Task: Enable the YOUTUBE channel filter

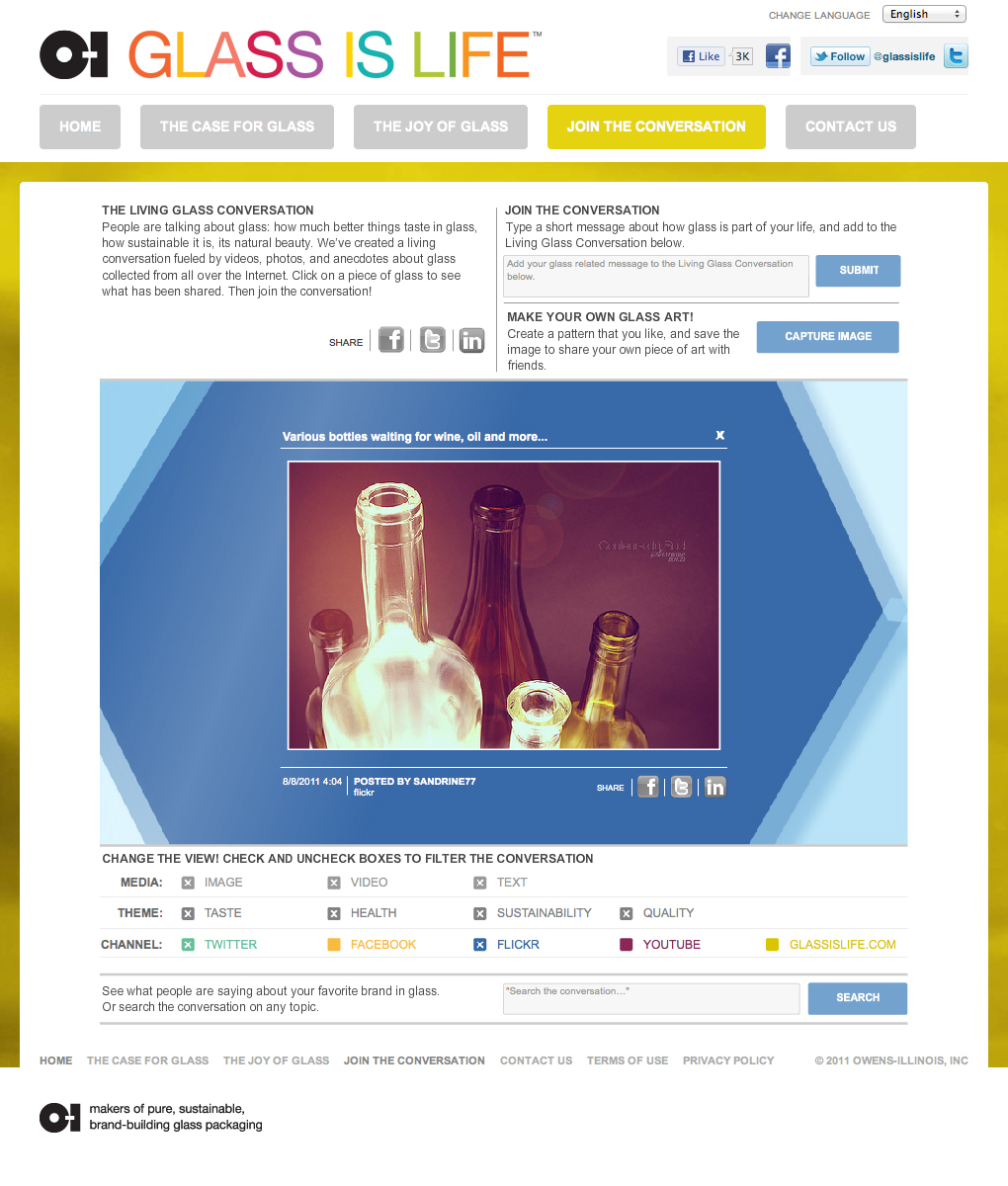Action: [x=626, y=945]
